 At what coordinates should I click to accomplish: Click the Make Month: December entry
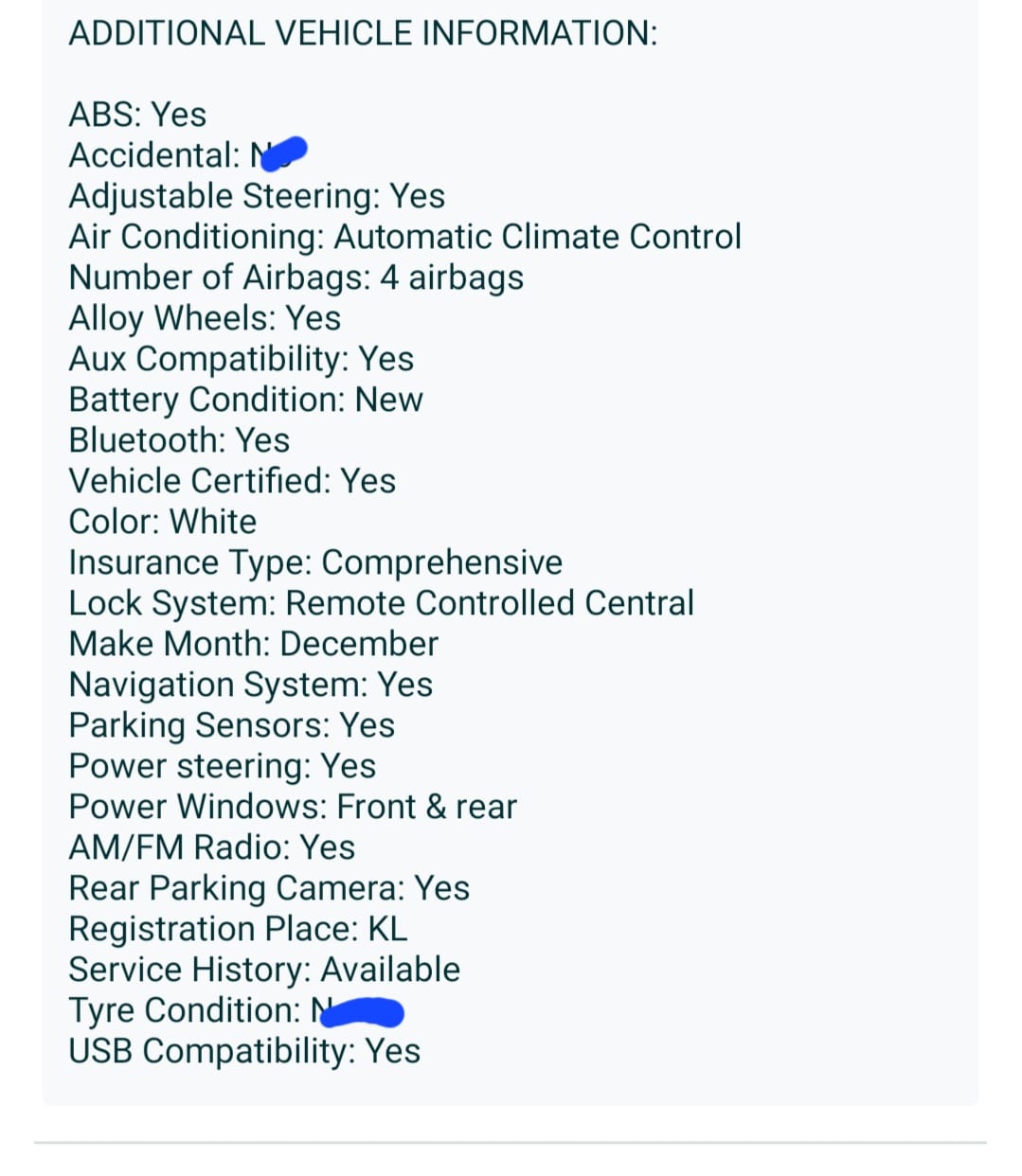point(253,644)
